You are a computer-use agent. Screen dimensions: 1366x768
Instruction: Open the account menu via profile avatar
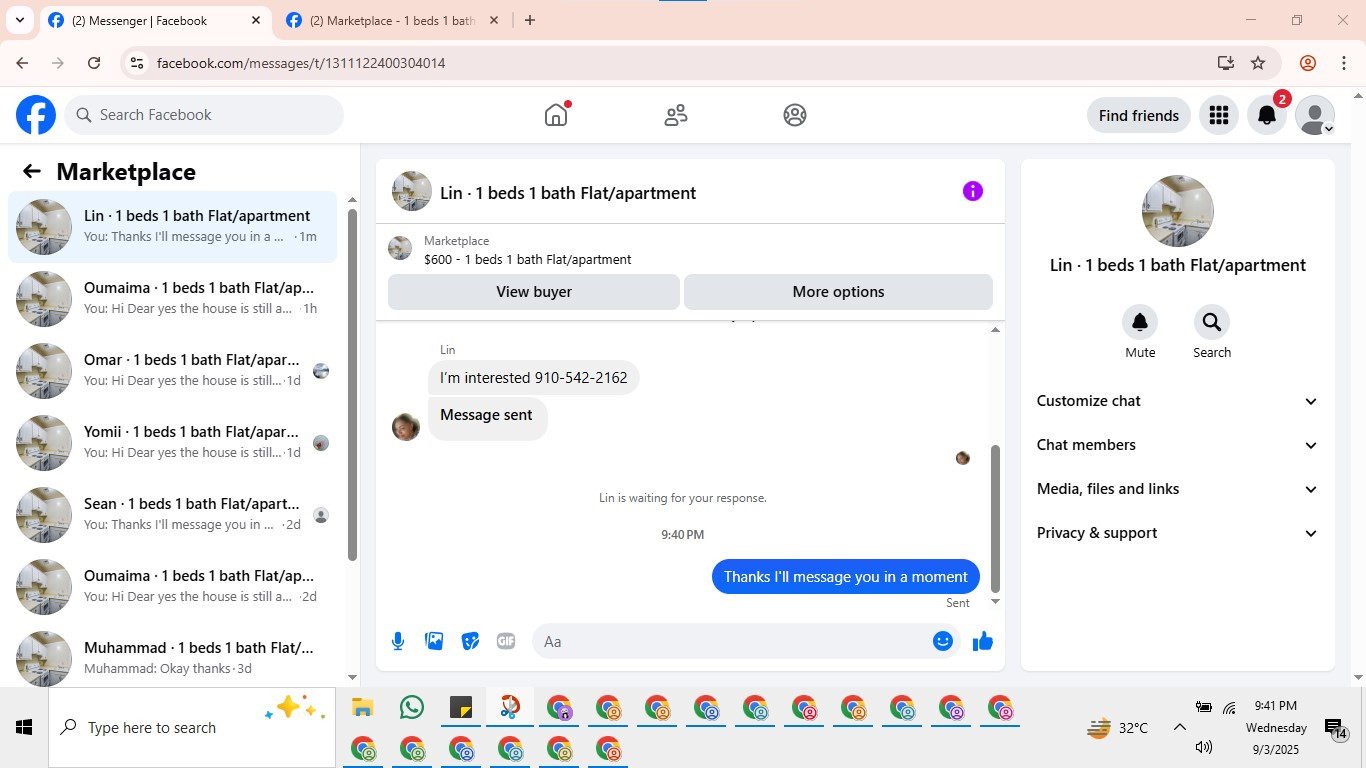click(x=1315, y=115)
